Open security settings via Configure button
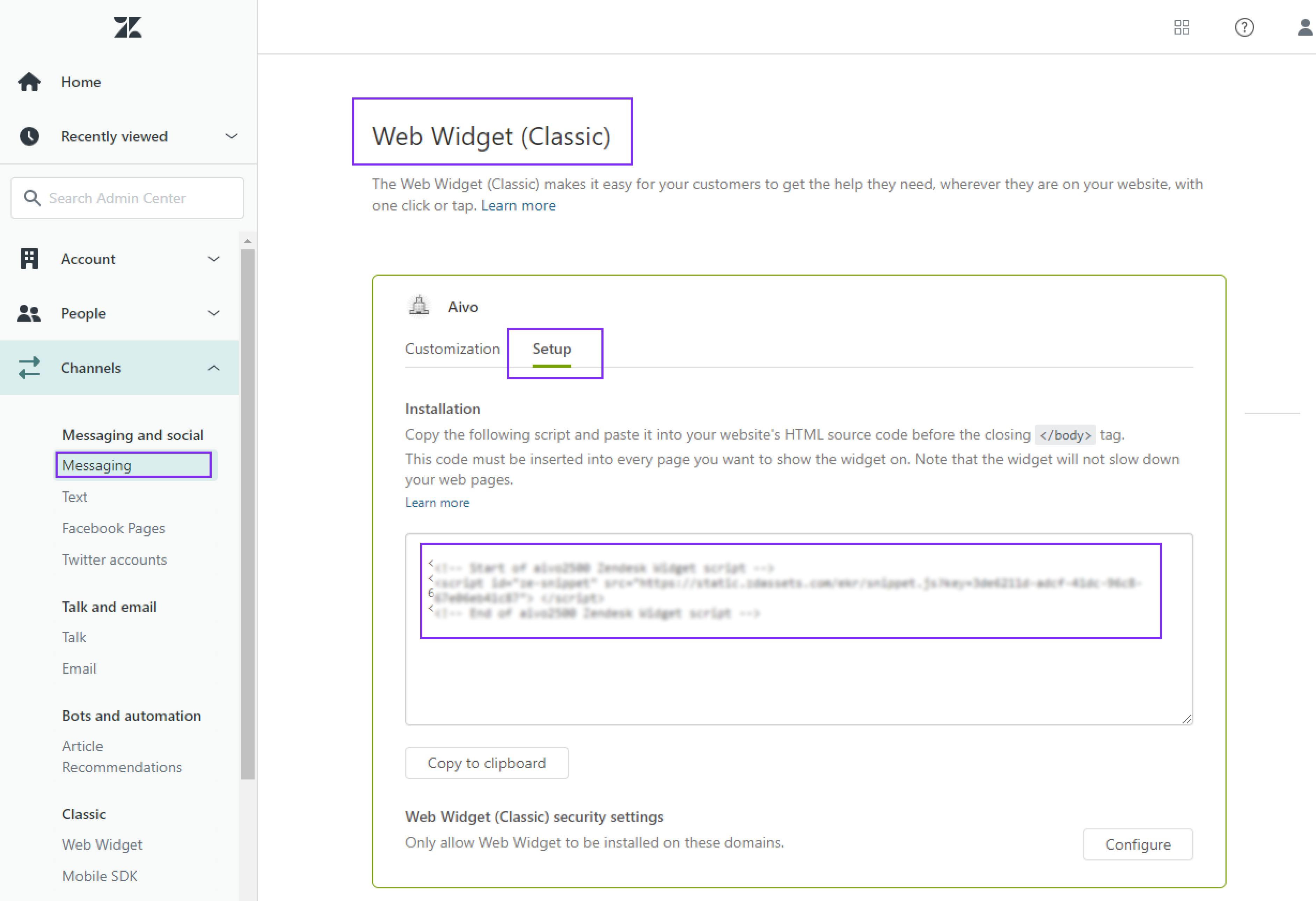 (x=1138, y=844)
